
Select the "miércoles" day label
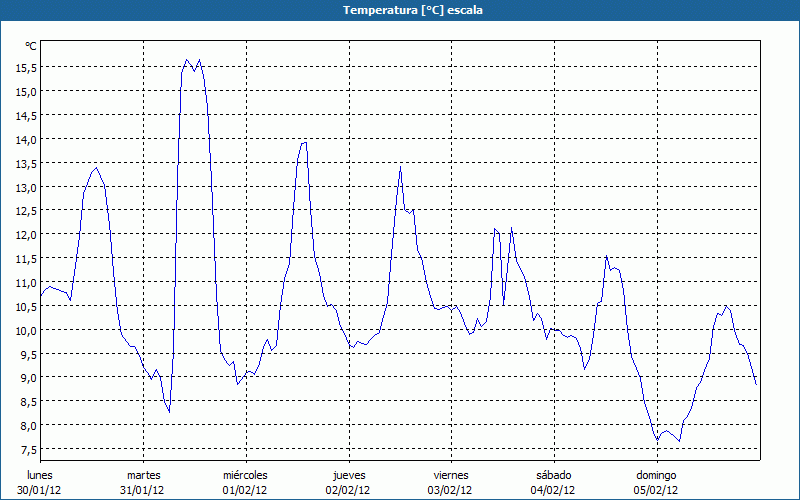pyautogui.click(x=245, y=475)
